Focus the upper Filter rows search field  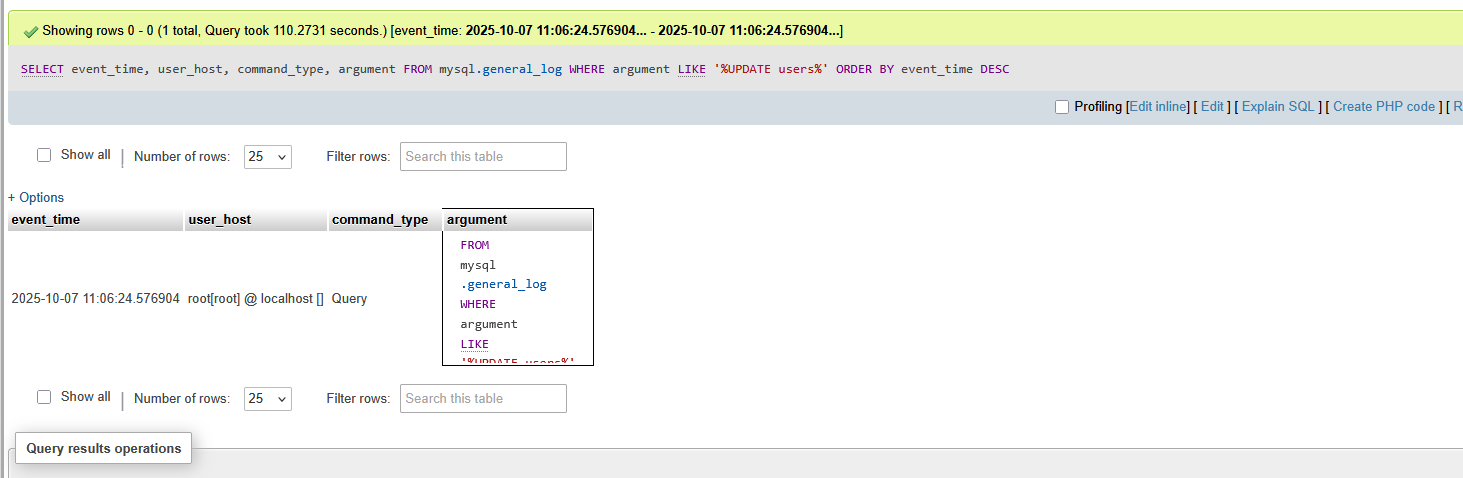(483, 156)
